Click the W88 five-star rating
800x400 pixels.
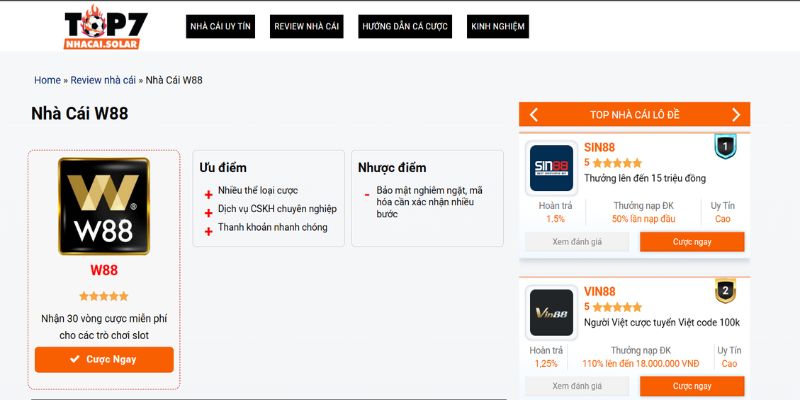(104, 296)
